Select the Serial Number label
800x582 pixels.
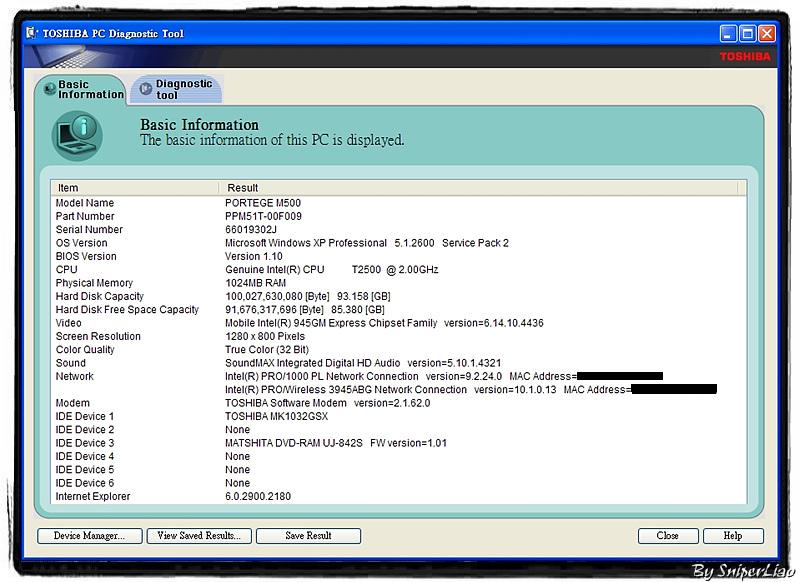pos(89,230)
